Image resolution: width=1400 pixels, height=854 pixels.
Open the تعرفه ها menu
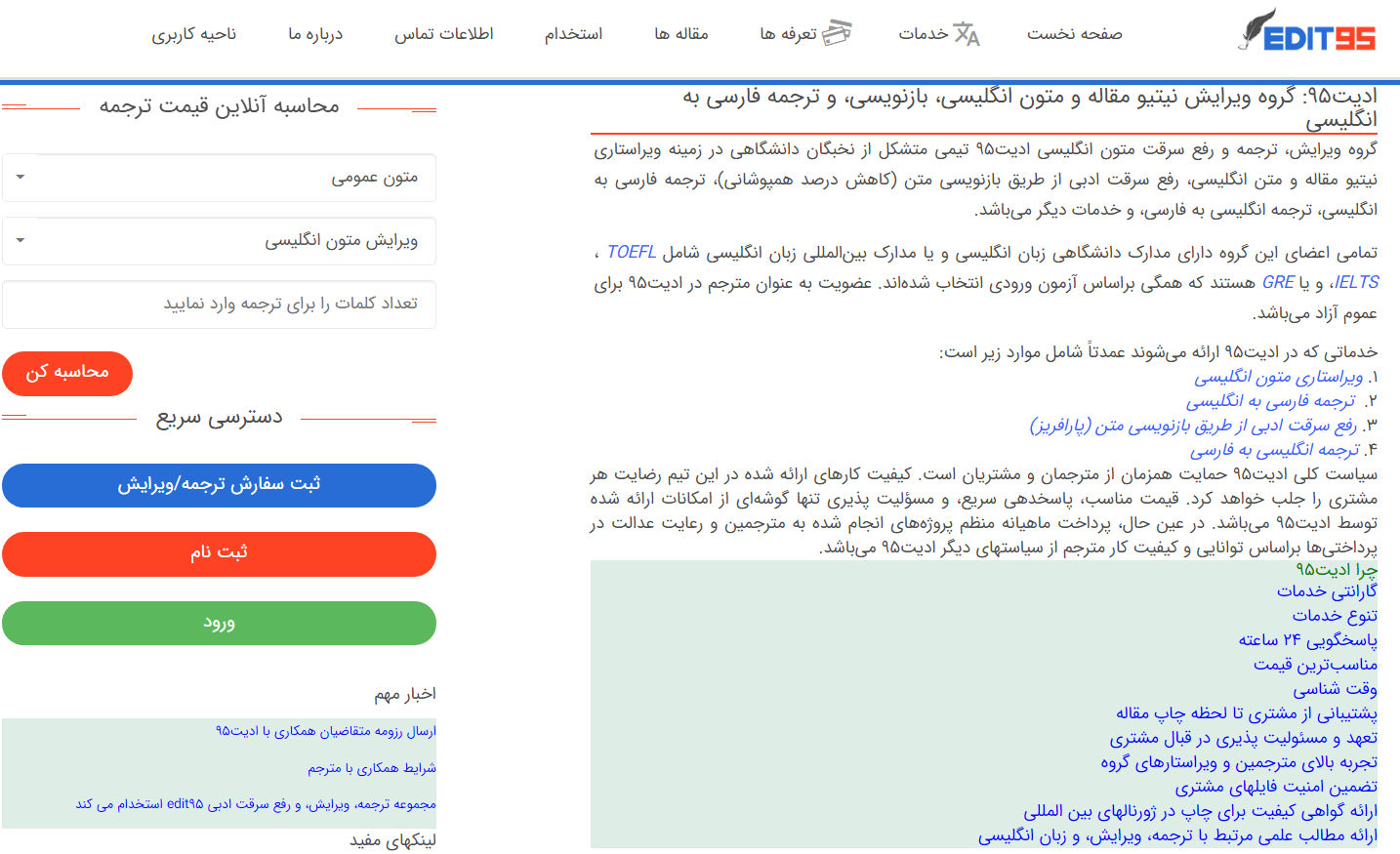tap(789, 34)
